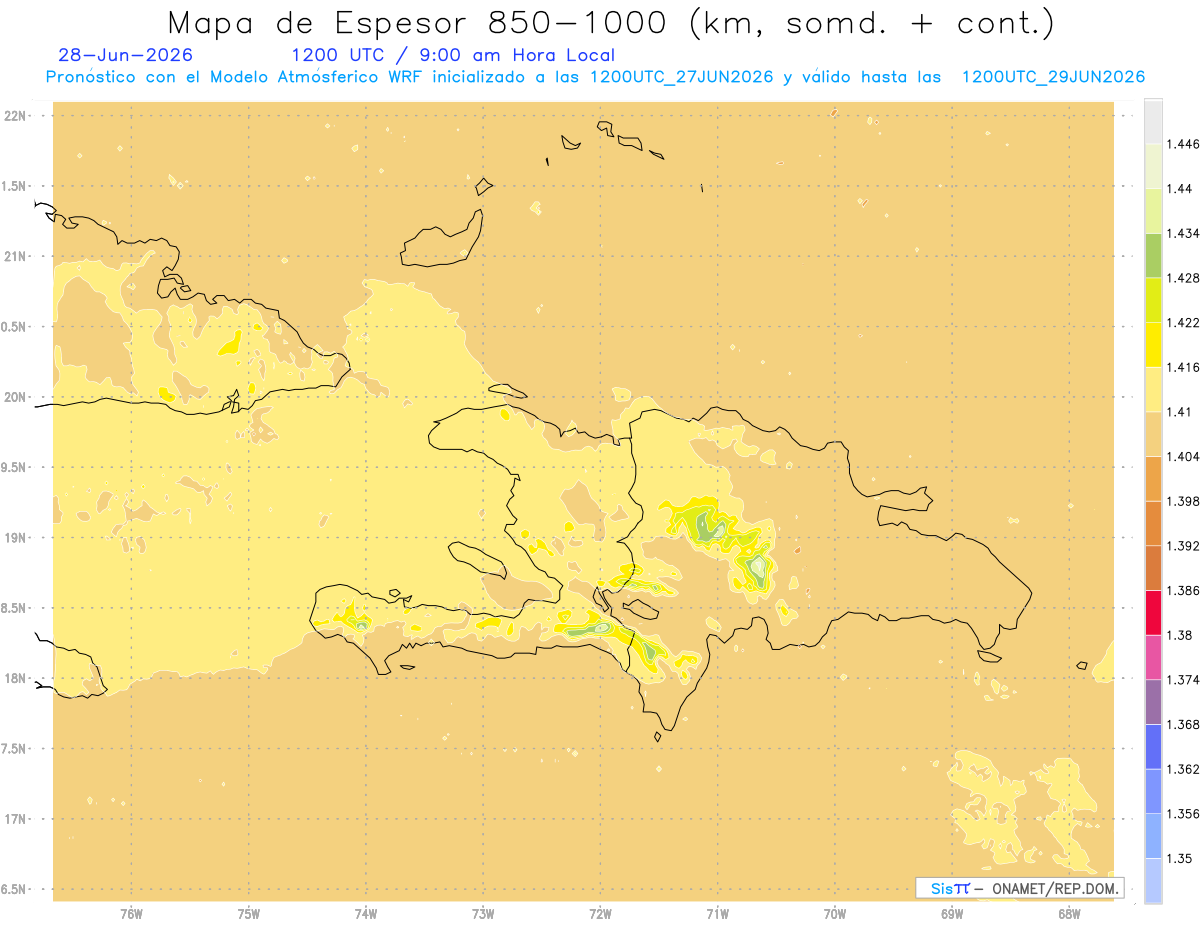This screenshot has width=1200, height=927.
Task: Pick the purple swatch between 1.368 and 1.374
Action: (x=1153, y=702)
